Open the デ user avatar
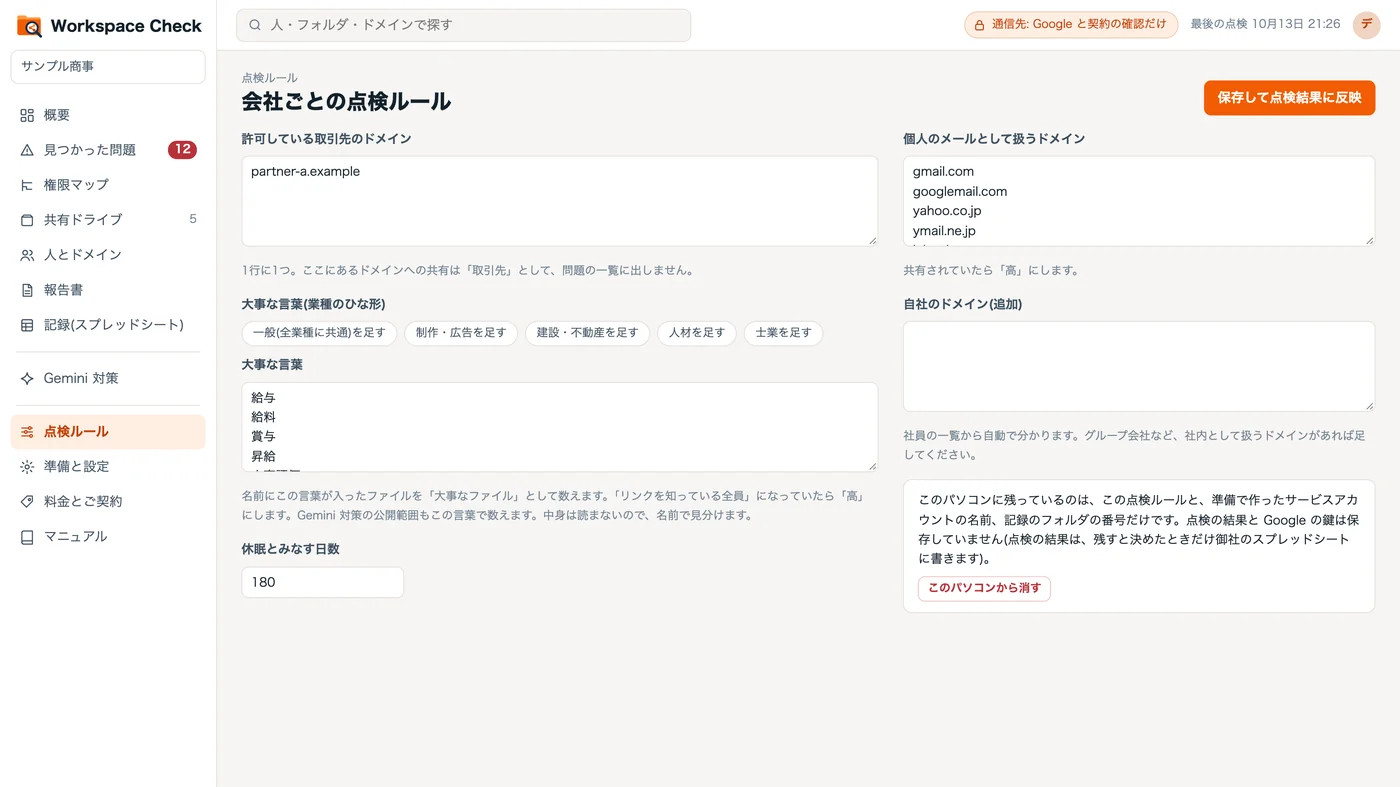 (x=1366, y=25)
